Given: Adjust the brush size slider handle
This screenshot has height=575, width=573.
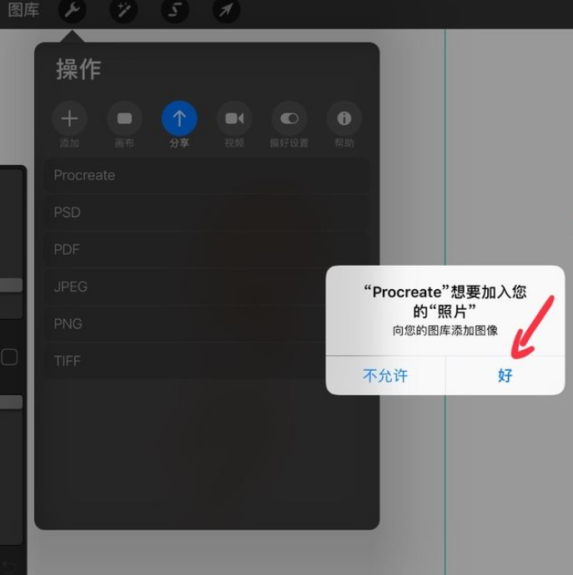Looking at the screenshot, I should 11,285.
